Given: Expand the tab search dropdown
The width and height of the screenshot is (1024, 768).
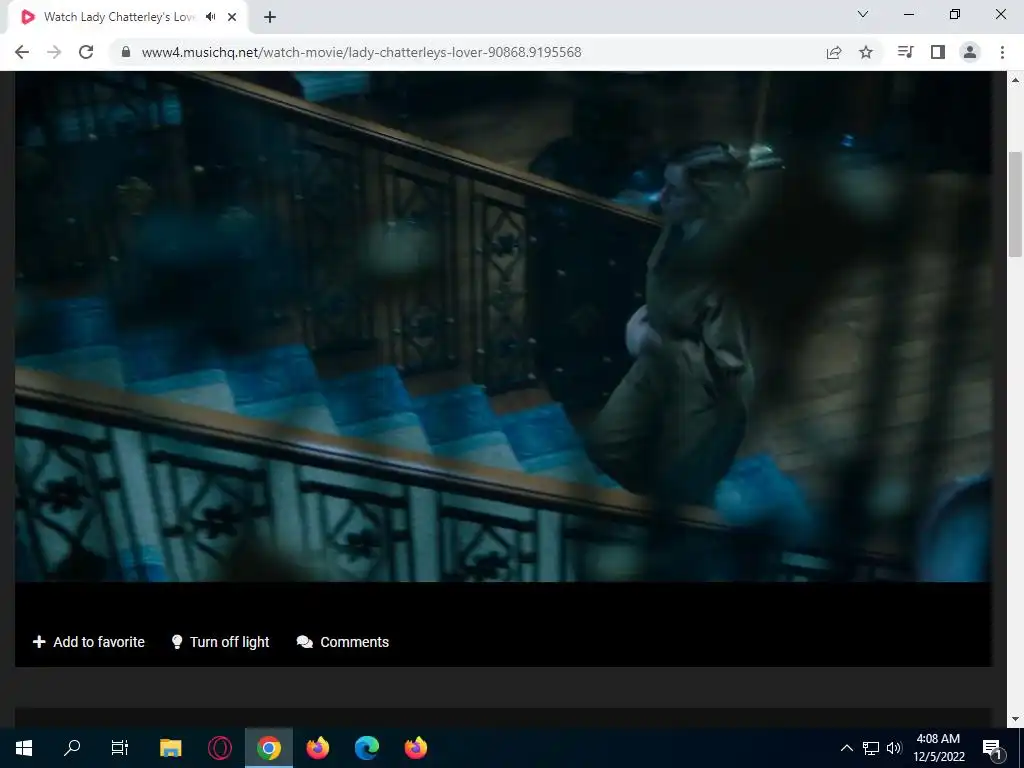Looking at the screenshot, I should click(x=863, y=14).
